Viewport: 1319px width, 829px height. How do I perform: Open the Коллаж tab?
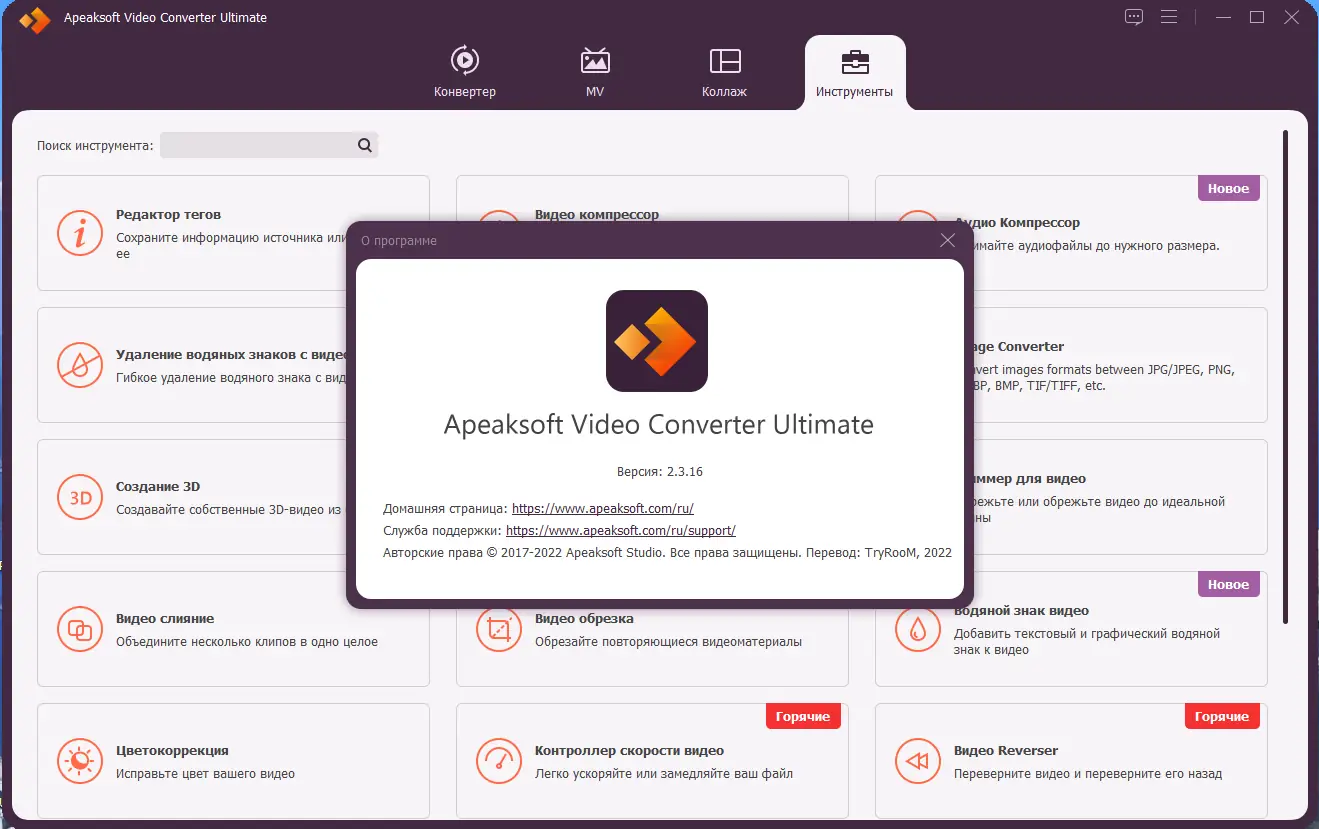pos(724,70)
